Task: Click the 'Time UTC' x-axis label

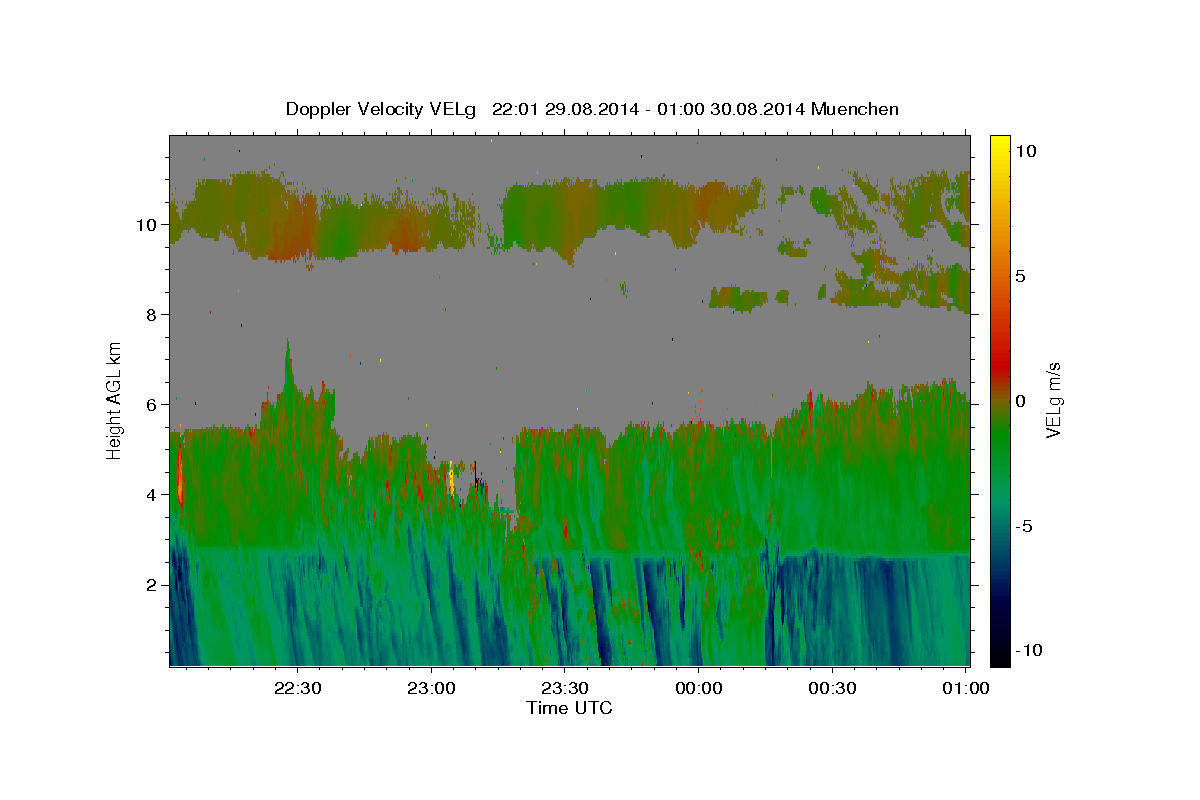Action: pyautogui.click(x=569, y=708)
